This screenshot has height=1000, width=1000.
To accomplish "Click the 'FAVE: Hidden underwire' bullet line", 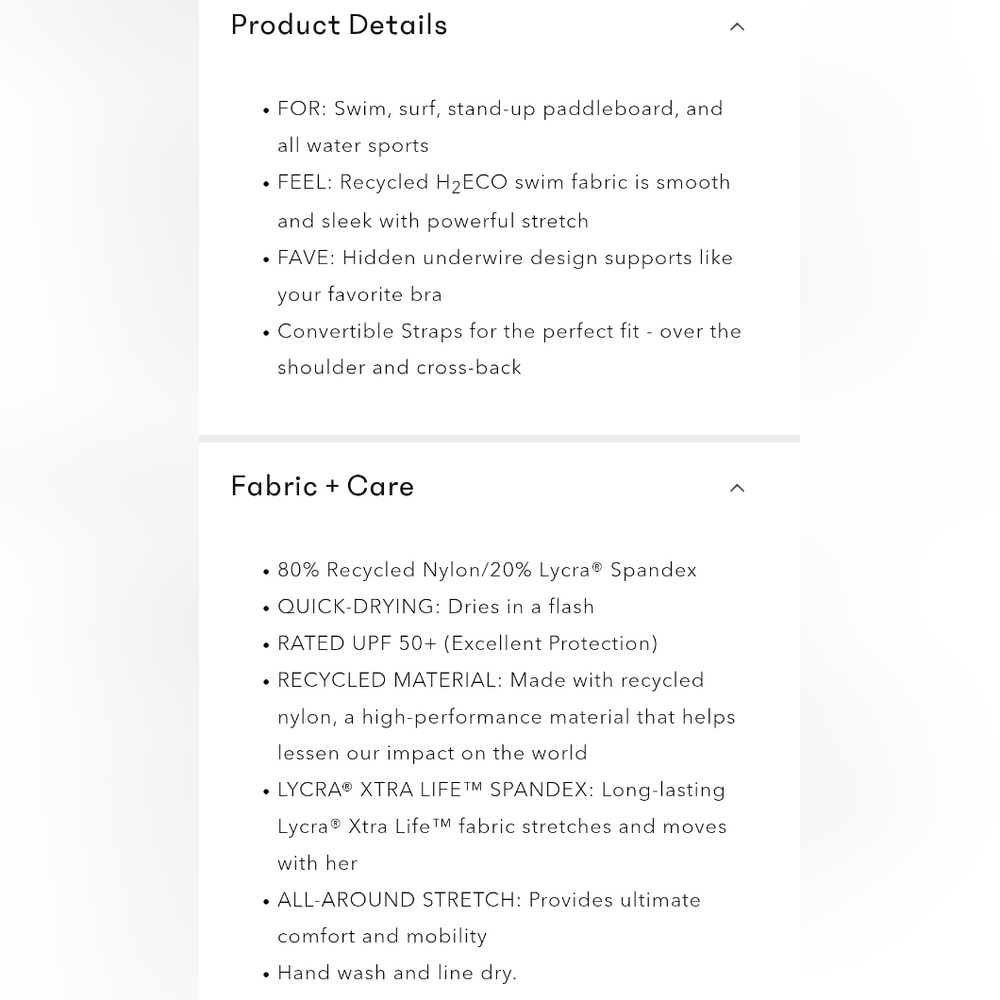I will pos(505,258).
